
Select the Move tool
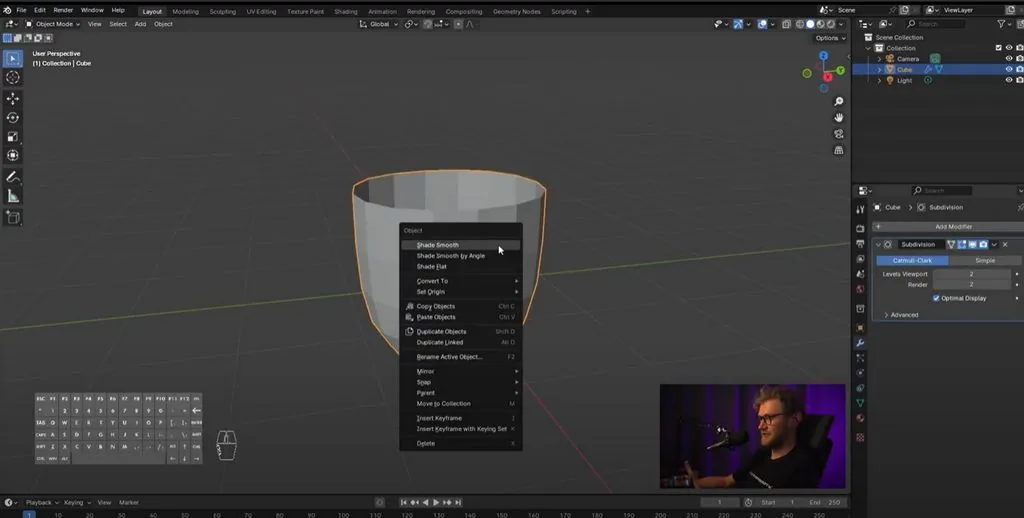click(12, 99)
